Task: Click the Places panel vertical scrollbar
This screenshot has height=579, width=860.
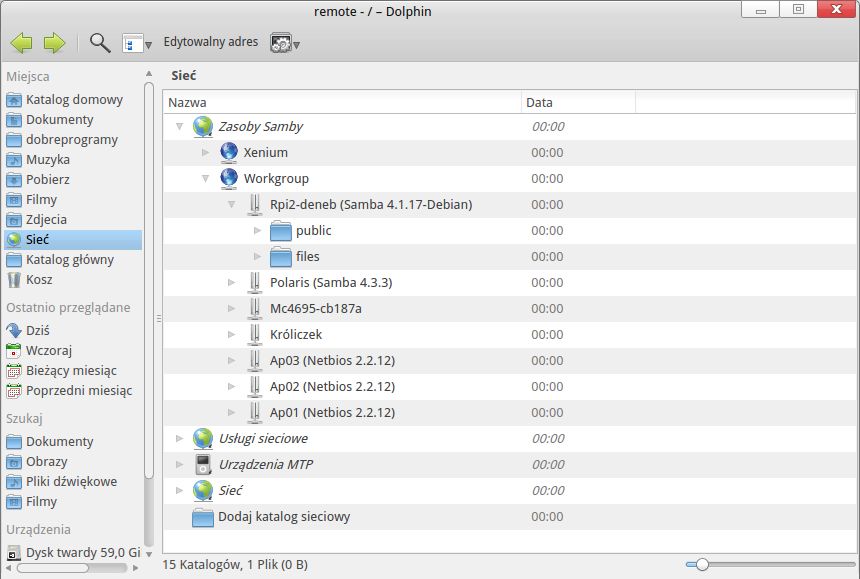Action: tap(149, 280)
